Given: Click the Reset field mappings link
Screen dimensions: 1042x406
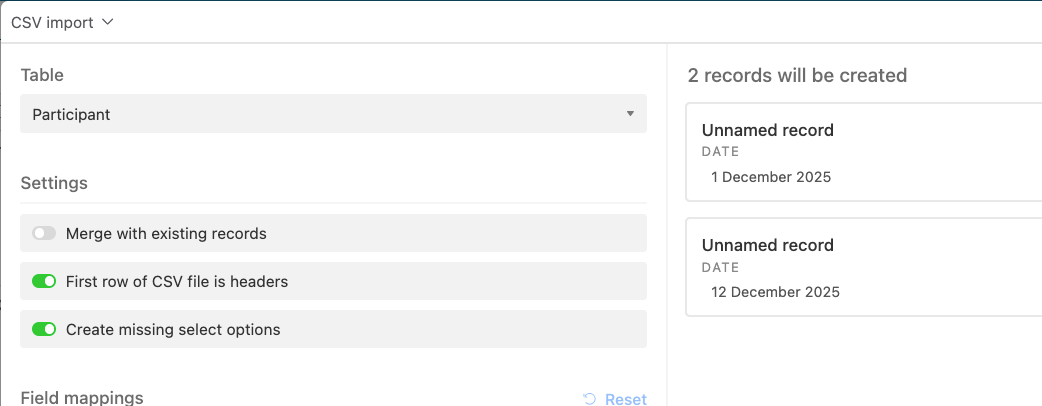Looking at the screenshot, I should (615, 399).
